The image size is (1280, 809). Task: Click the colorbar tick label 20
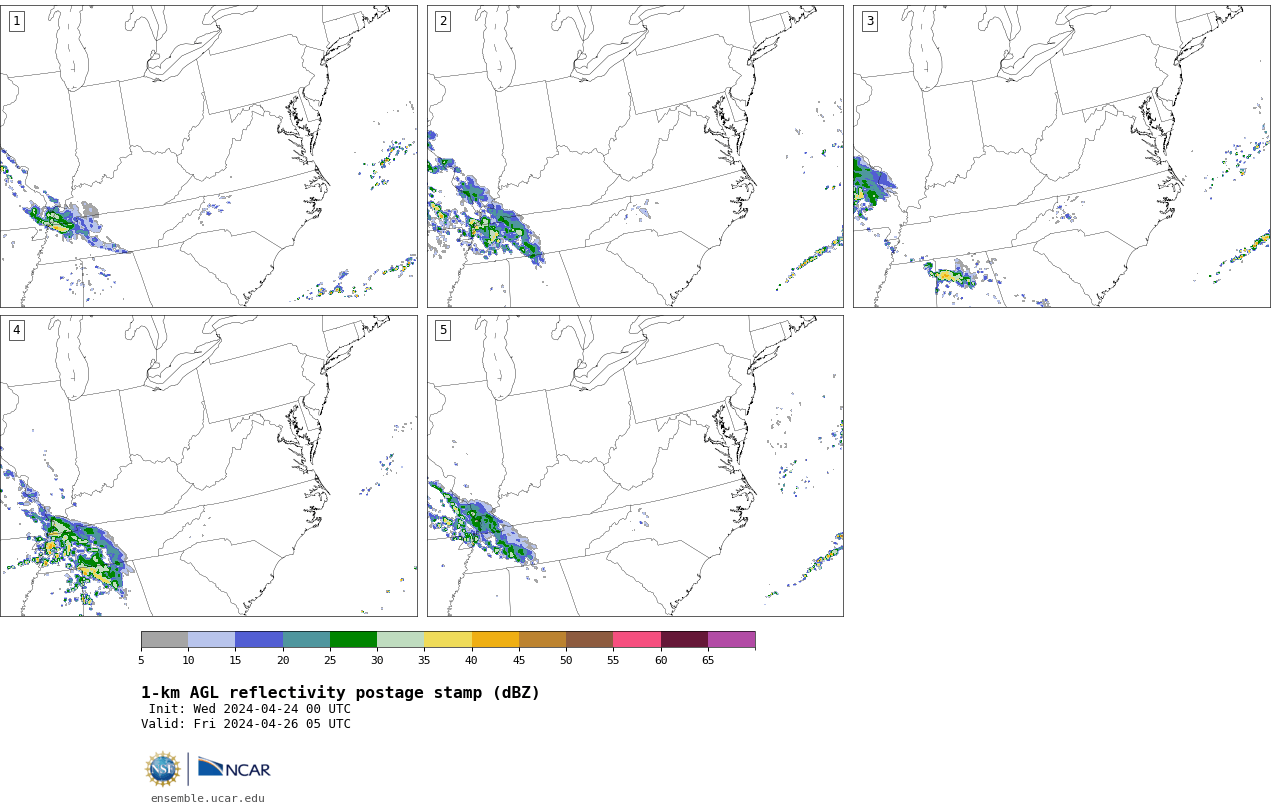point(283,660)
